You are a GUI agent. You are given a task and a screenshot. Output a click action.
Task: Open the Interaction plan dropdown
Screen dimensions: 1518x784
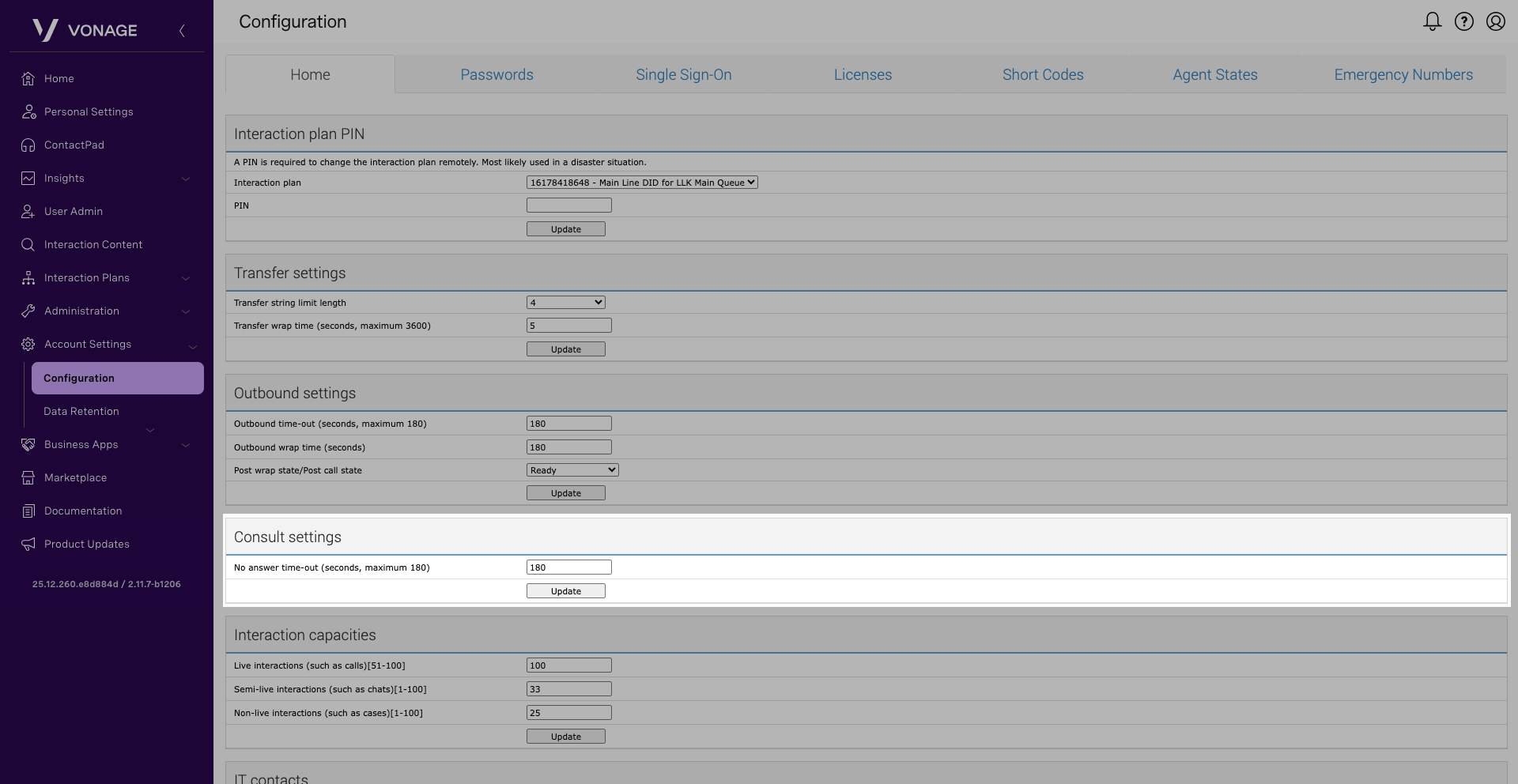642,183
